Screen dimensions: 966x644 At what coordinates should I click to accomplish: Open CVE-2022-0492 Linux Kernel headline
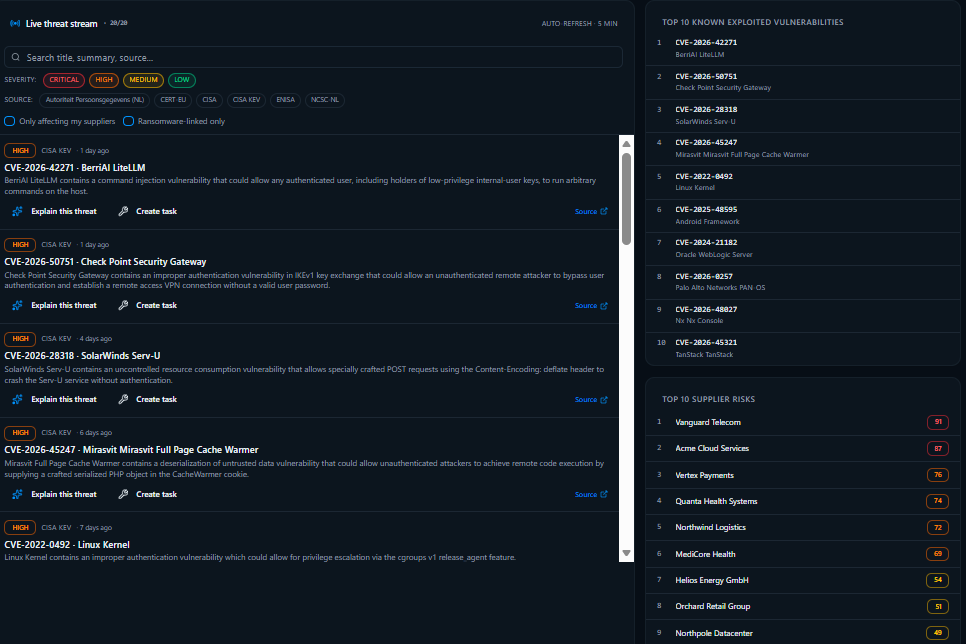(x=67, y=545)
